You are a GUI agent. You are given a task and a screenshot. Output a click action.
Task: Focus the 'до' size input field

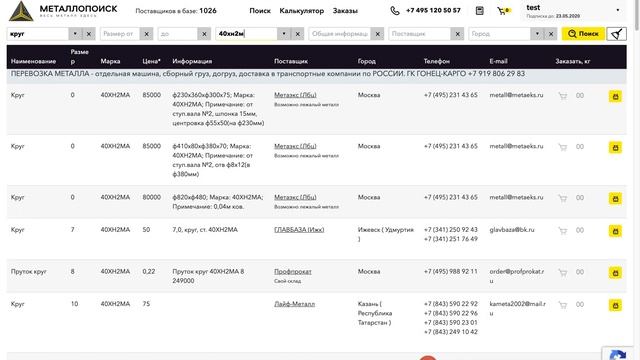[x=178, y=34]
